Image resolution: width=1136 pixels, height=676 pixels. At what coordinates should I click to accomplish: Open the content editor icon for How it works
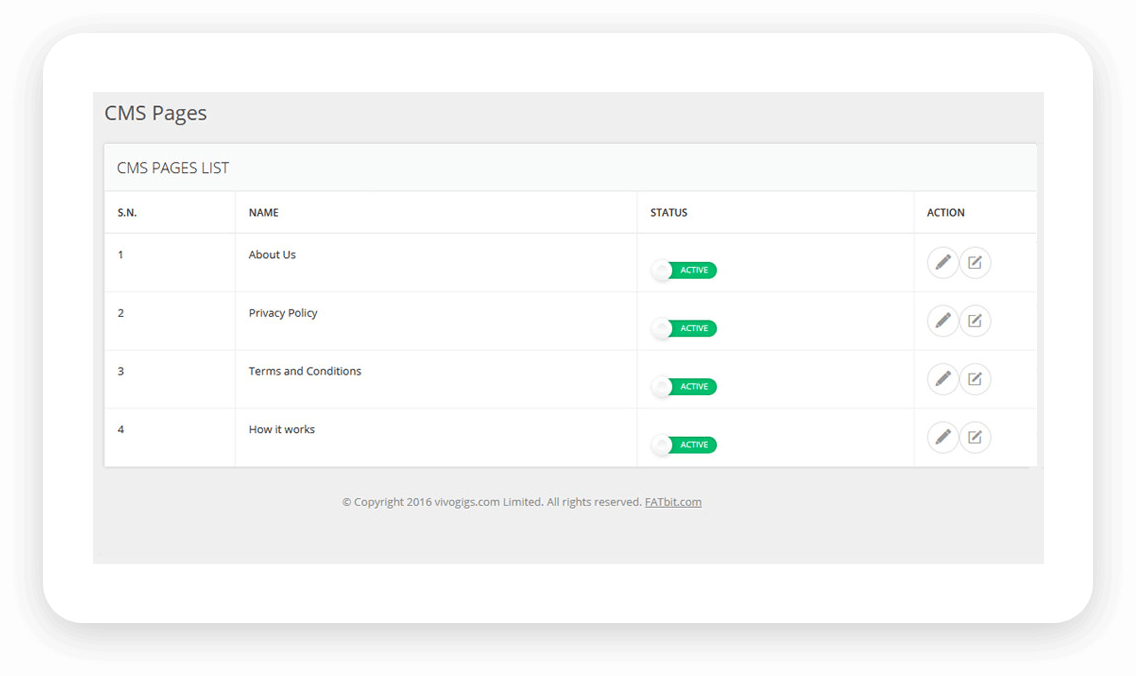(975, 437)
